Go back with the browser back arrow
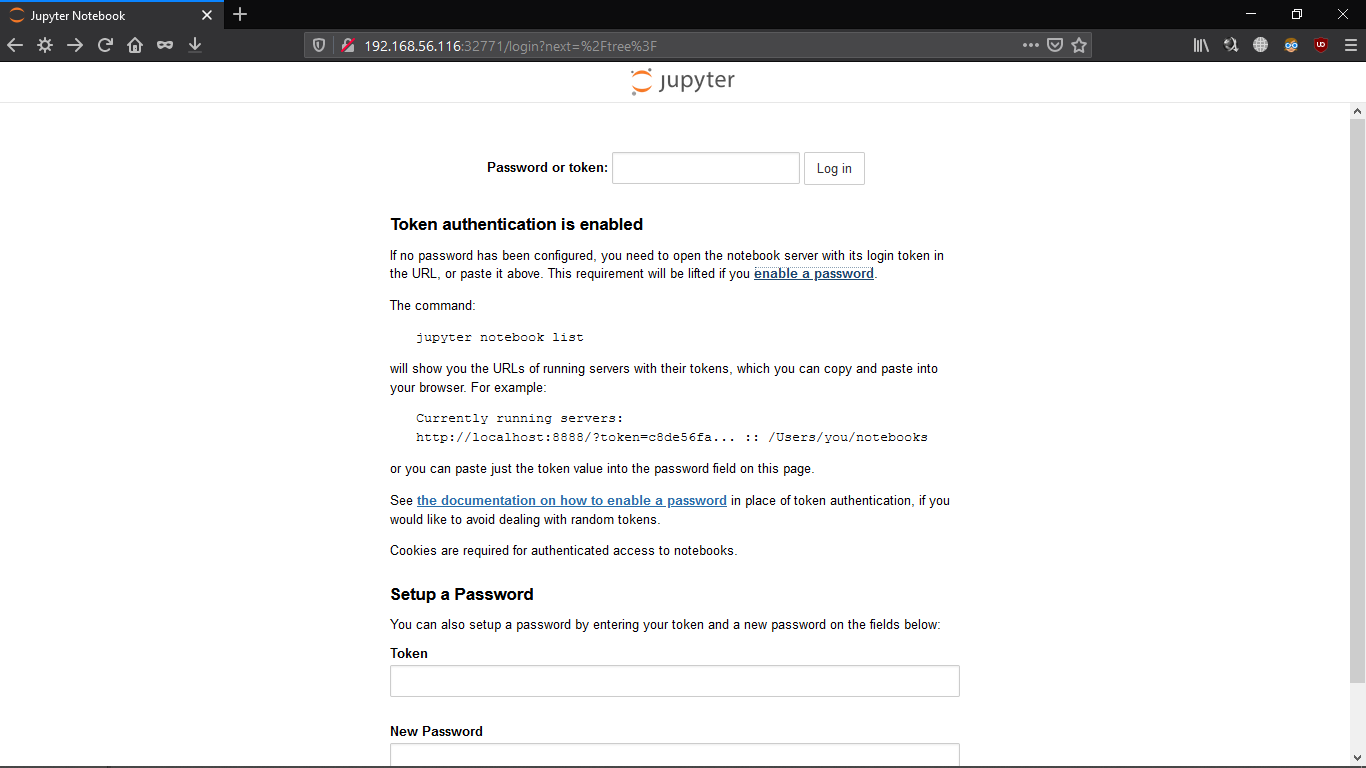1366x768 pixels. 15,45
